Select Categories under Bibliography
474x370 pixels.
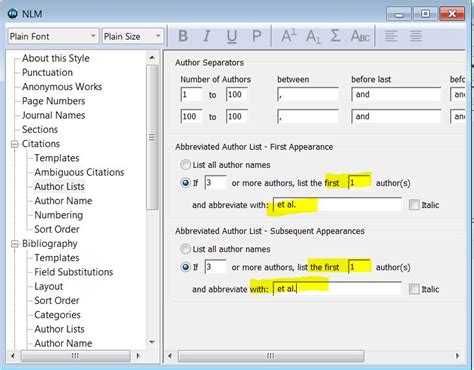[x=57, y=315]
